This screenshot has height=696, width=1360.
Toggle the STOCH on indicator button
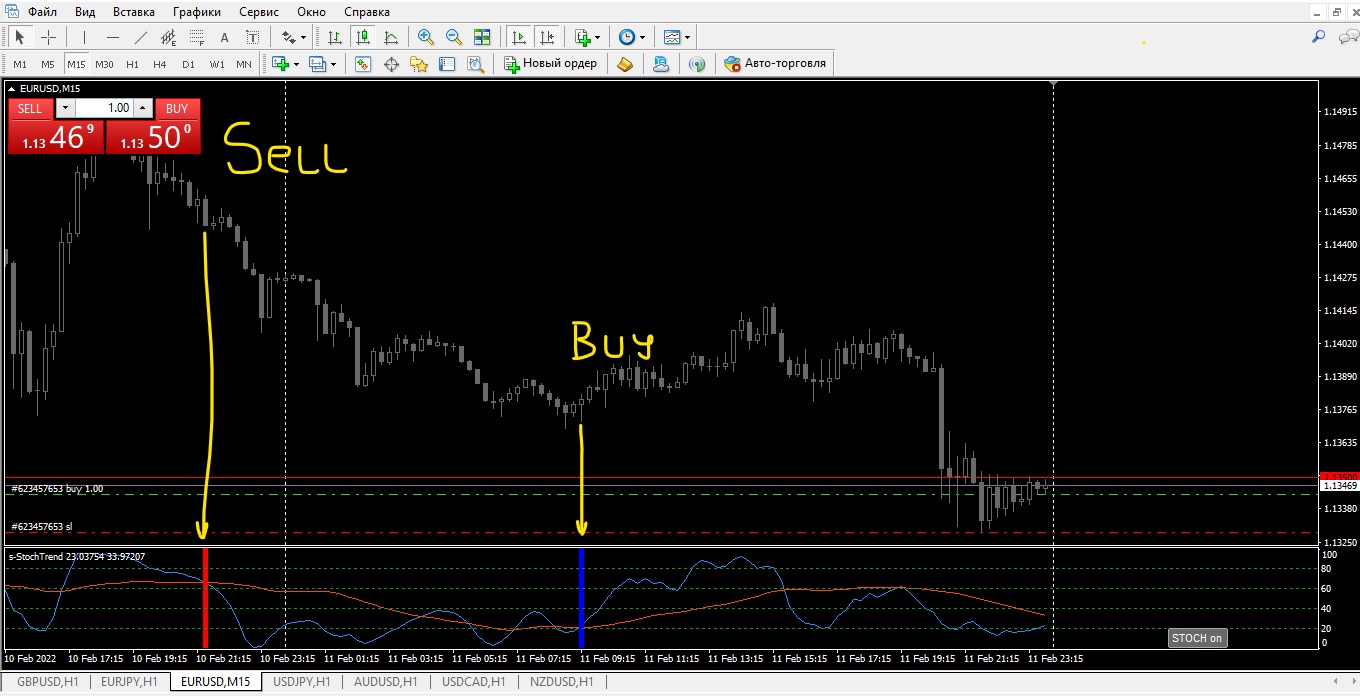tap(1197, 638)
